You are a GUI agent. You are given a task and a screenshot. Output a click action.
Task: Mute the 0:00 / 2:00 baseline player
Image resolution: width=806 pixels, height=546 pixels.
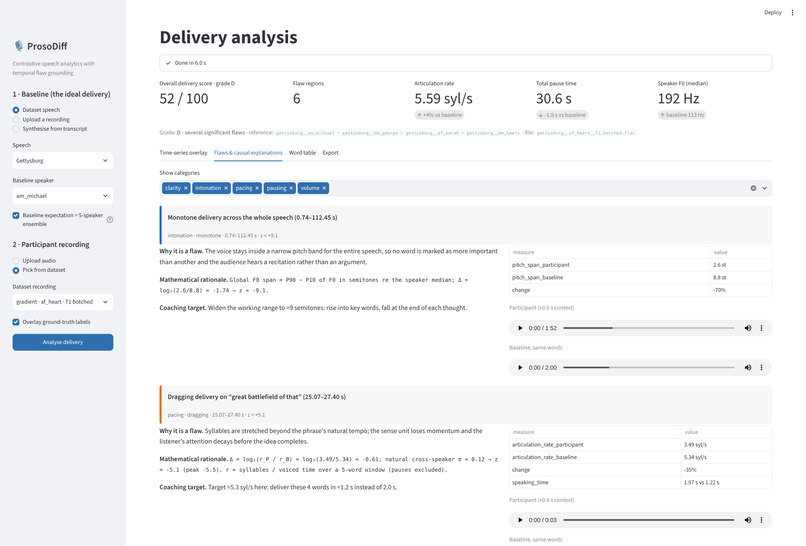pos(748,368)
